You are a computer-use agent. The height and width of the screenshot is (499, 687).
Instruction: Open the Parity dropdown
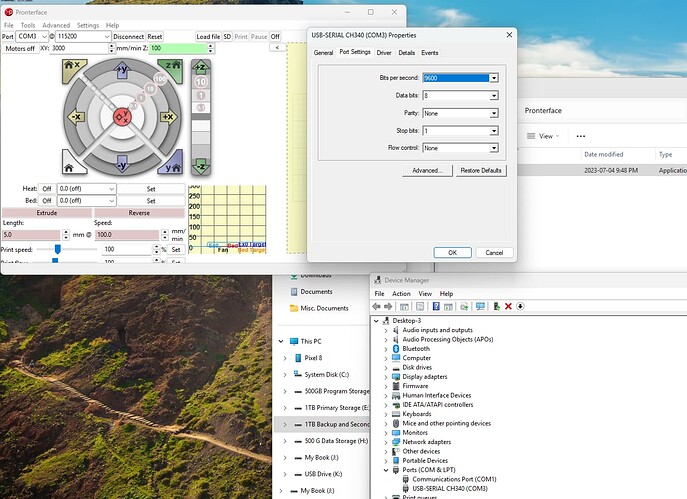click(494, 113)
